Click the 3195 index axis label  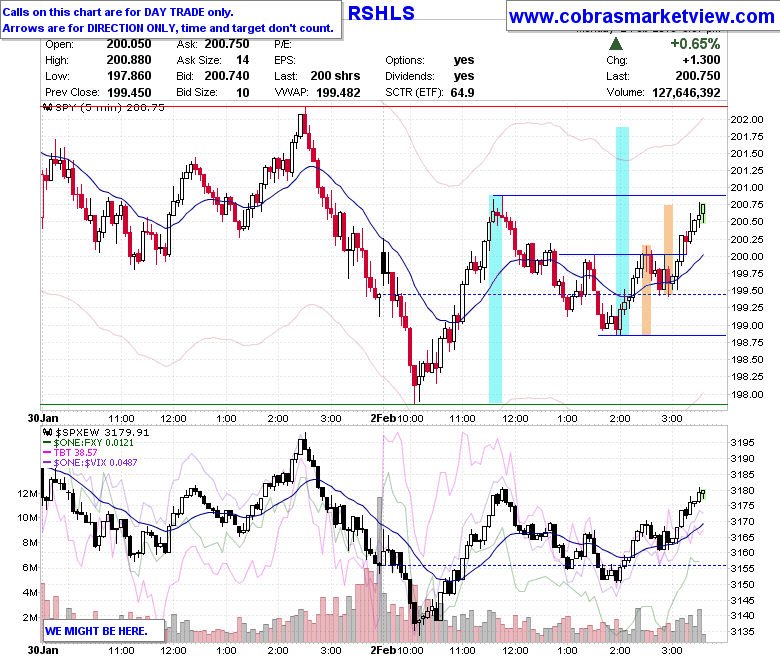click(742, 443)
